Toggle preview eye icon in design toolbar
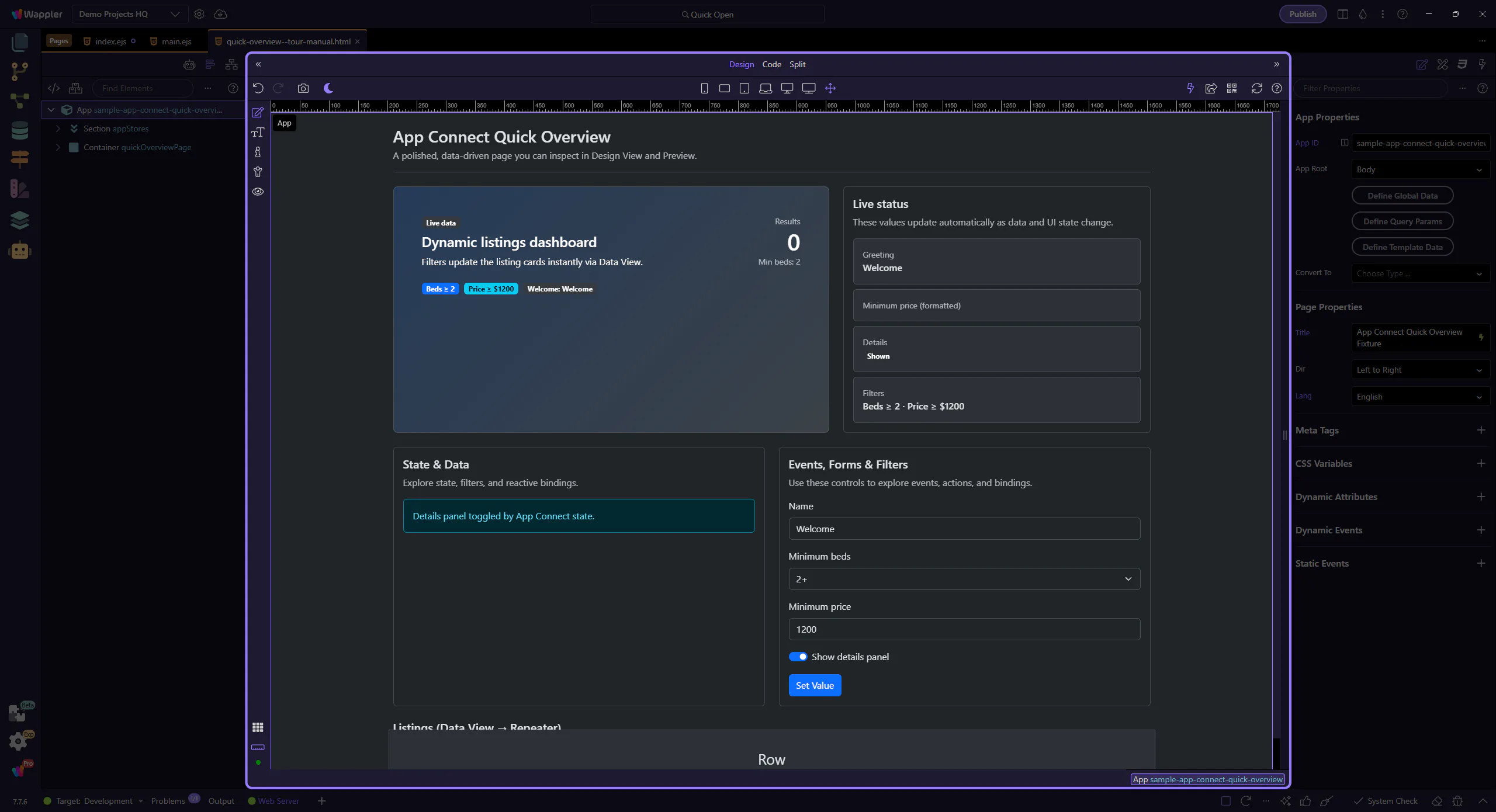Image resolution: width=1496 pixels, height=812 pixels. point(258,192)
